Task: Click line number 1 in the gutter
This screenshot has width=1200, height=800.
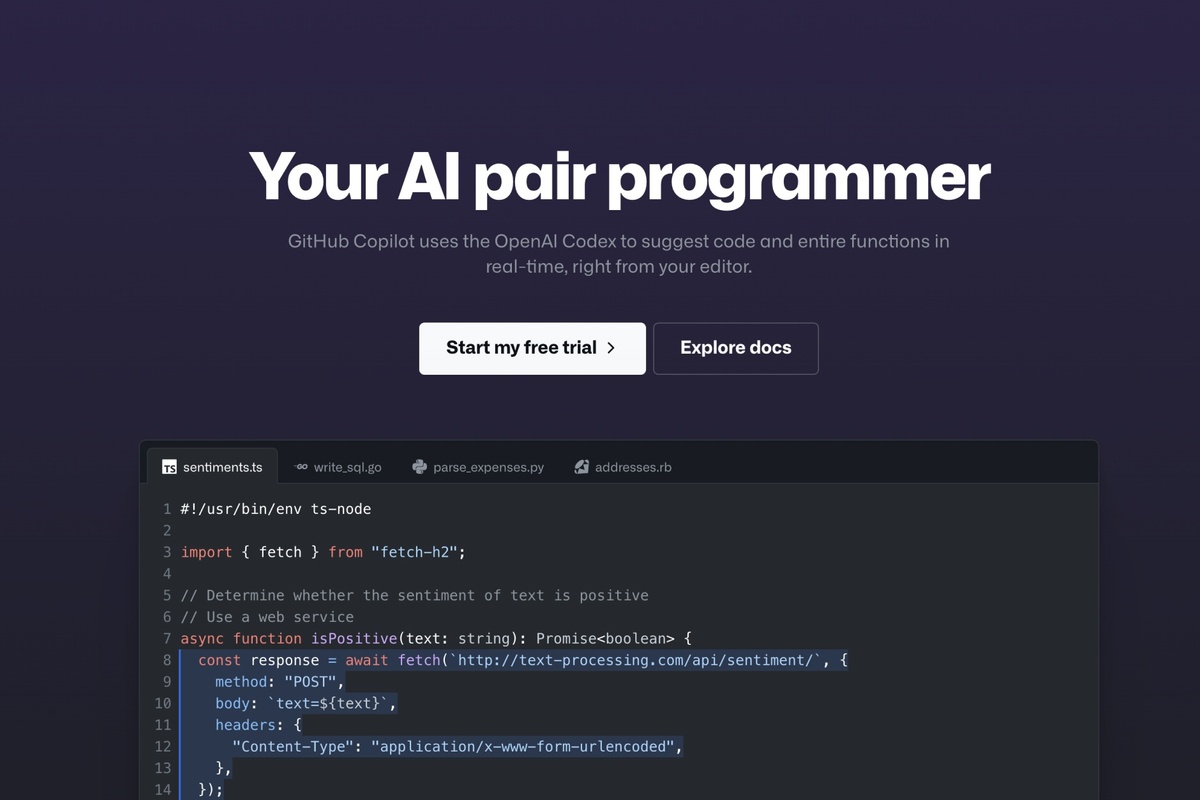Action: [167, 509]
